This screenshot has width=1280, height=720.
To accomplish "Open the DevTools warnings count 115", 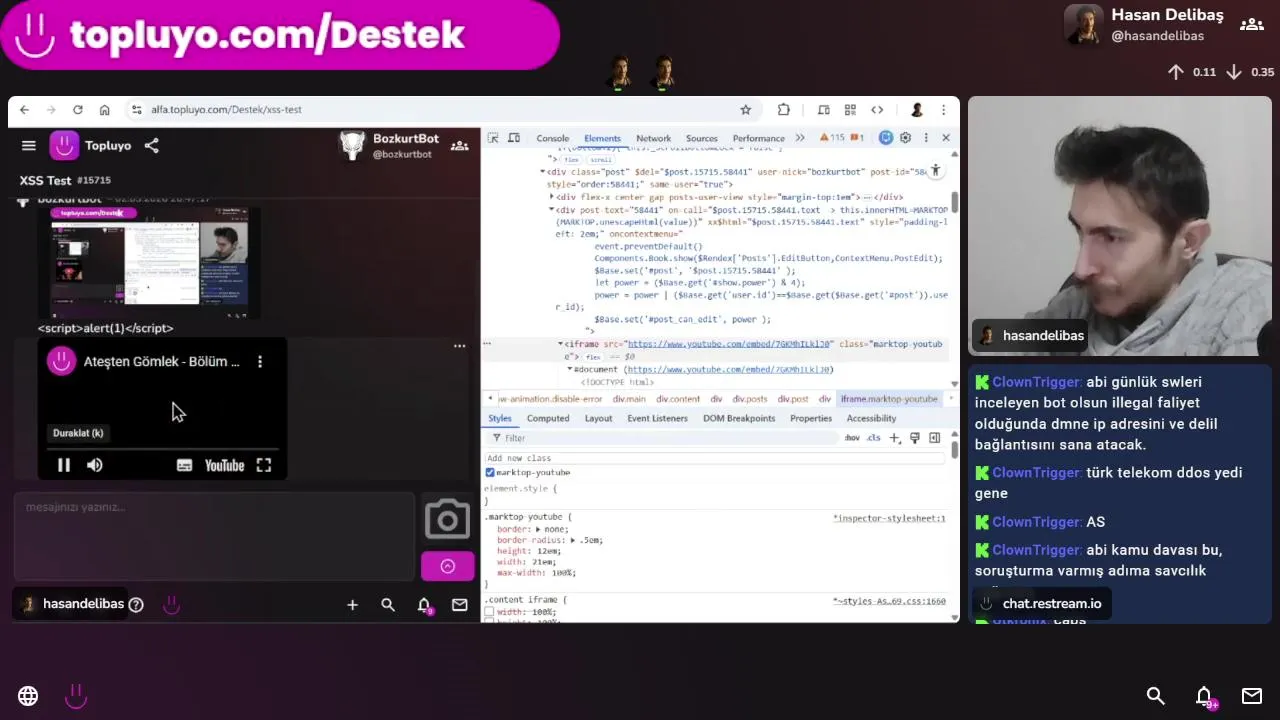I will 833,138.
